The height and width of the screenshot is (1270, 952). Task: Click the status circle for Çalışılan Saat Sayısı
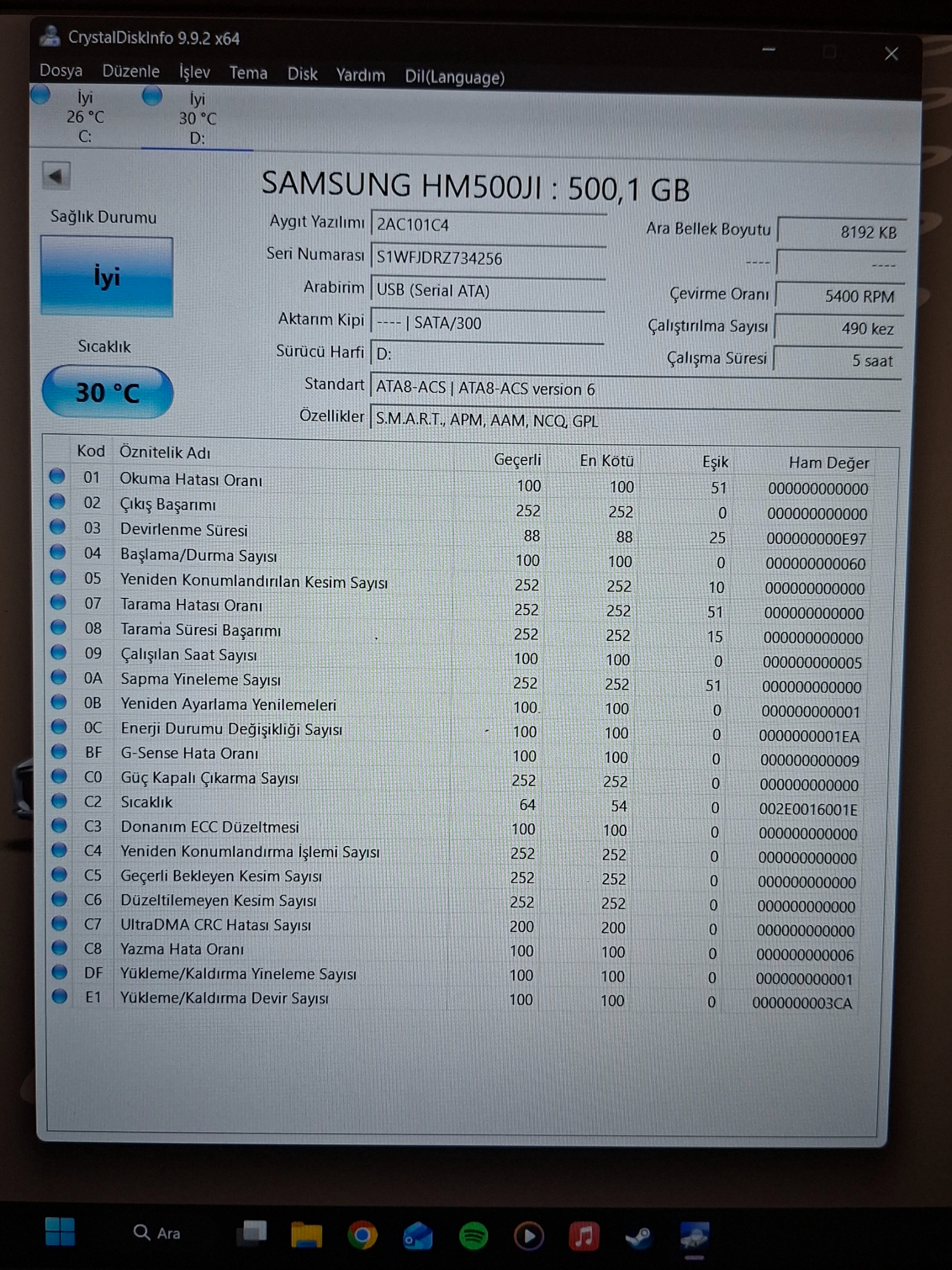pyautogui.click(x=58, y=652)
